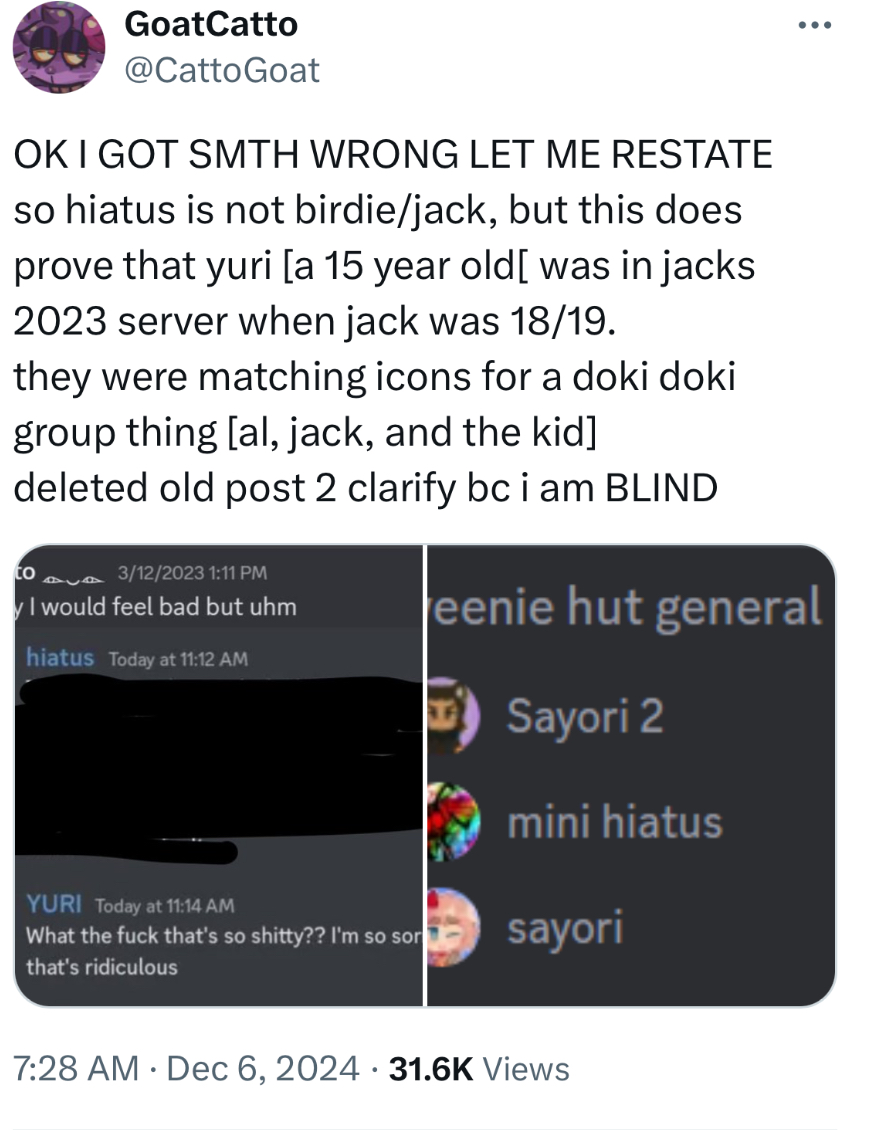Click the 31.6K Views count

tap(479, 1069)
